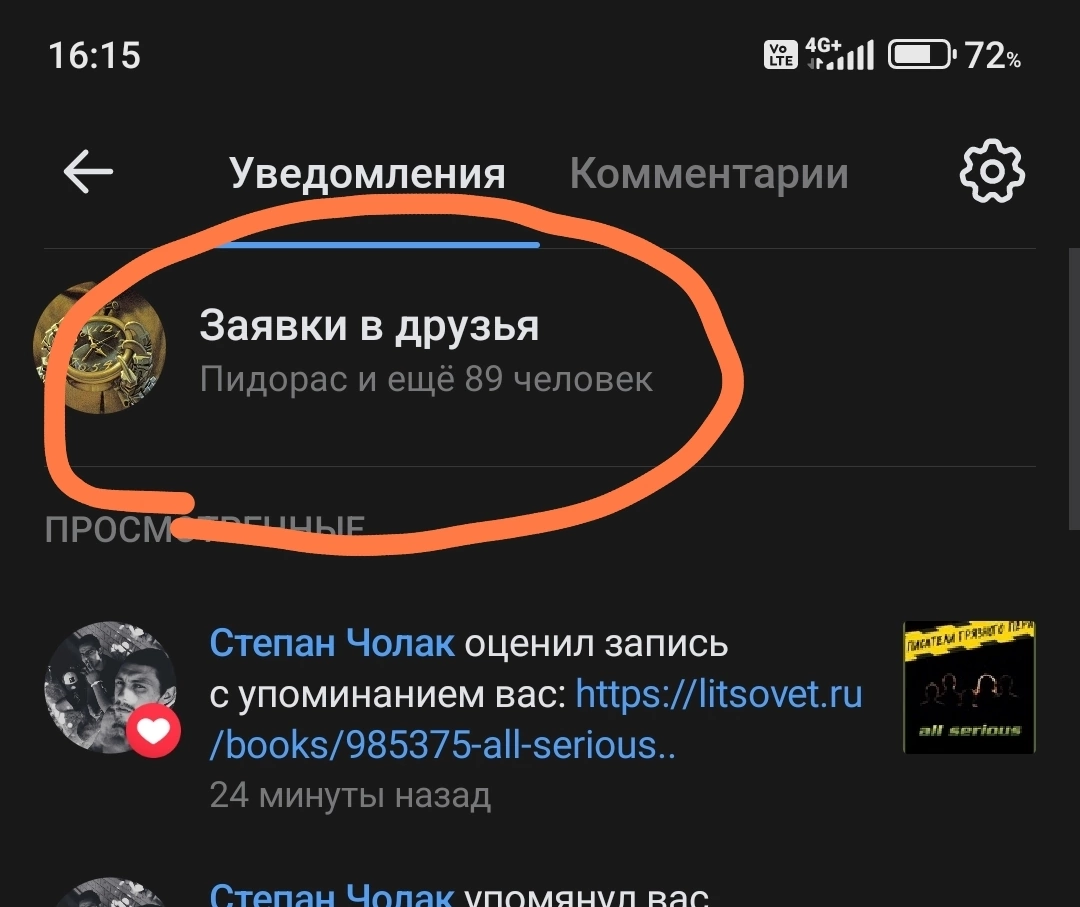1080x907 pixels.
Task: Tap the battery icon in status bar
Action: click(922, 54)
